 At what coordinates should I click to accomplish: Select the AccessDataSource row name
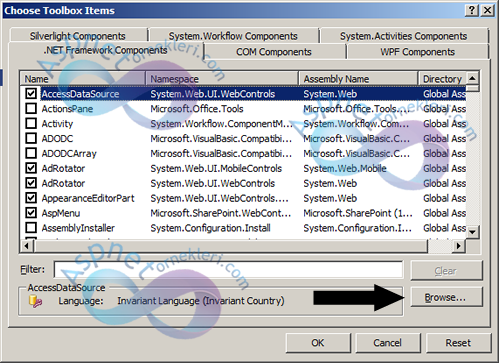[x=80, y=94]
